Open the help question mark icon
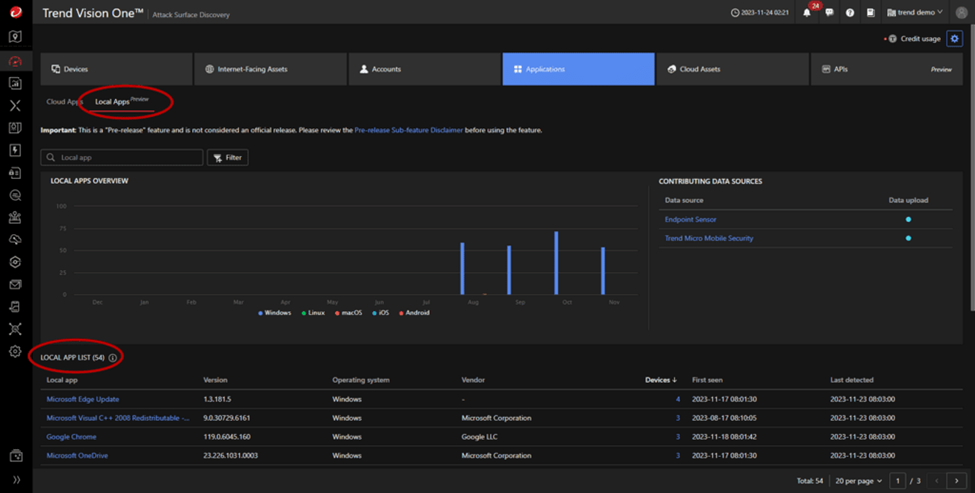 tap(849, 12)
